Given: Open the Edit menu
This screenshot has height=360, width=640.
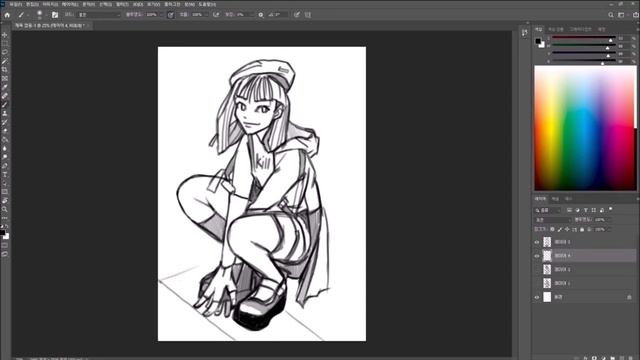Looking at the screenshot, I should (32, 4).
